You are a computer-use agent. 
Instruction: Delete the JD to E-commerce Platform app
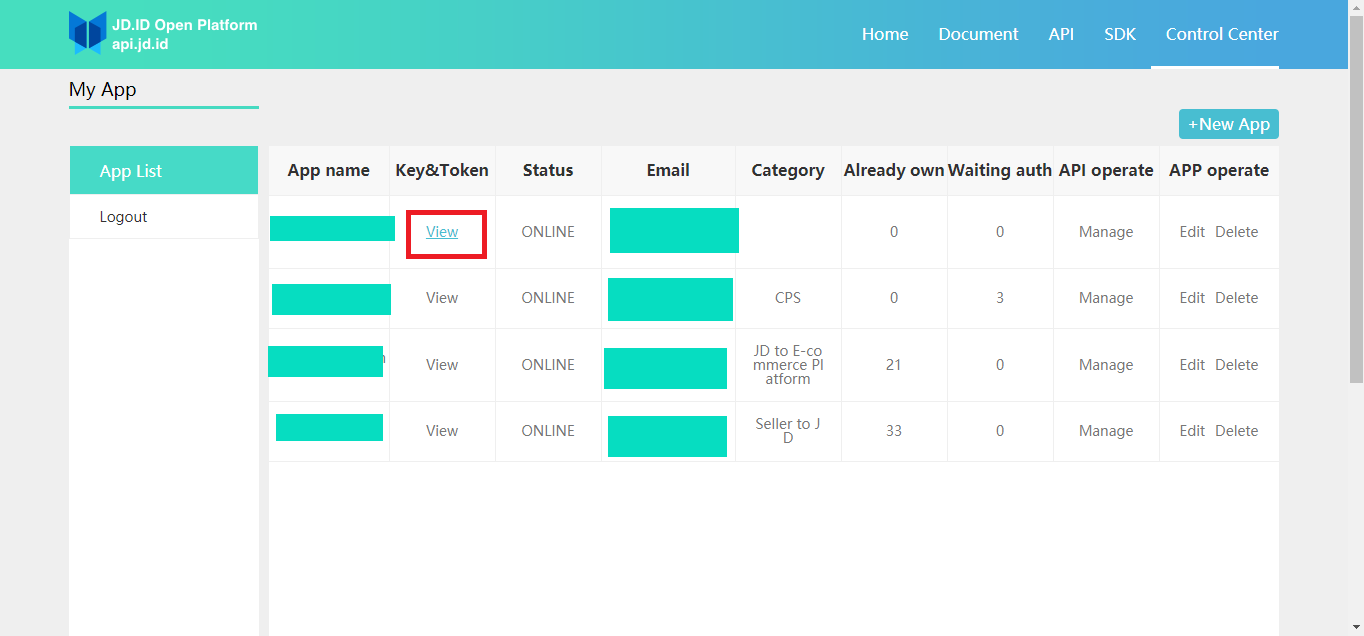[1237, 365]
